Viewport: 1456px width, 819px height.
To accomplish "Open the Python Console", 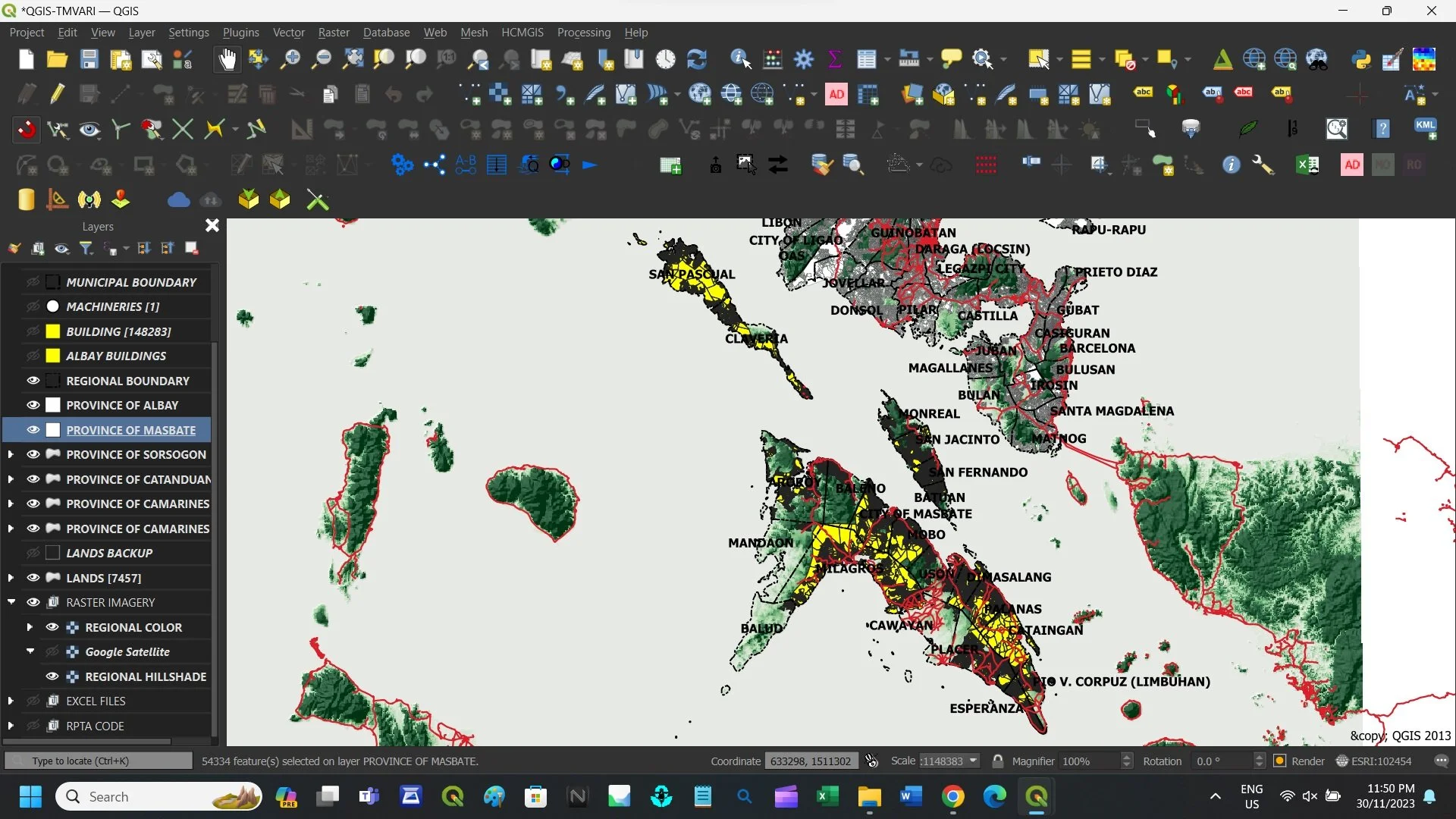I will click(x=1362, y=59).
